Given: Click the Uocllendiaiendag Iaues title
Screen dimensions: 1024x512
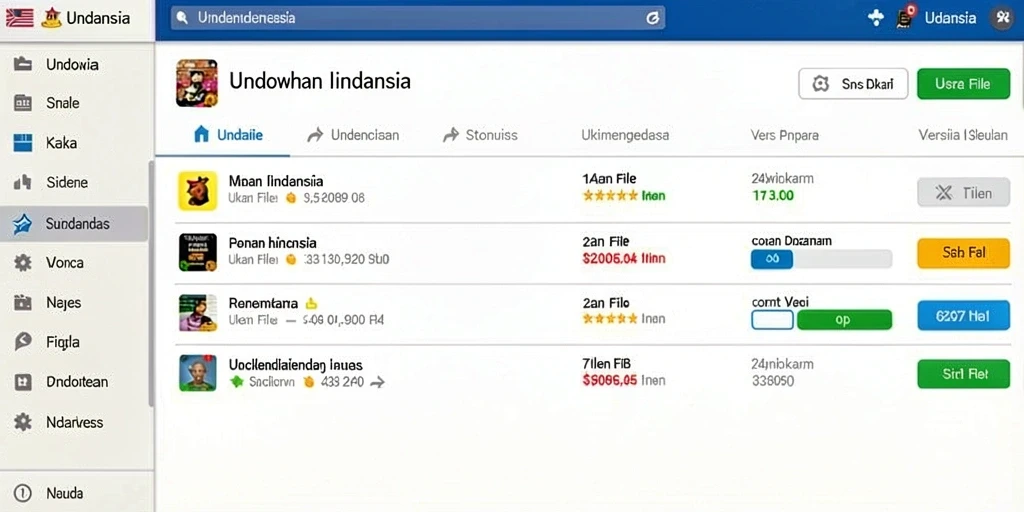Looking at the screenshot, I should point(295,365).
